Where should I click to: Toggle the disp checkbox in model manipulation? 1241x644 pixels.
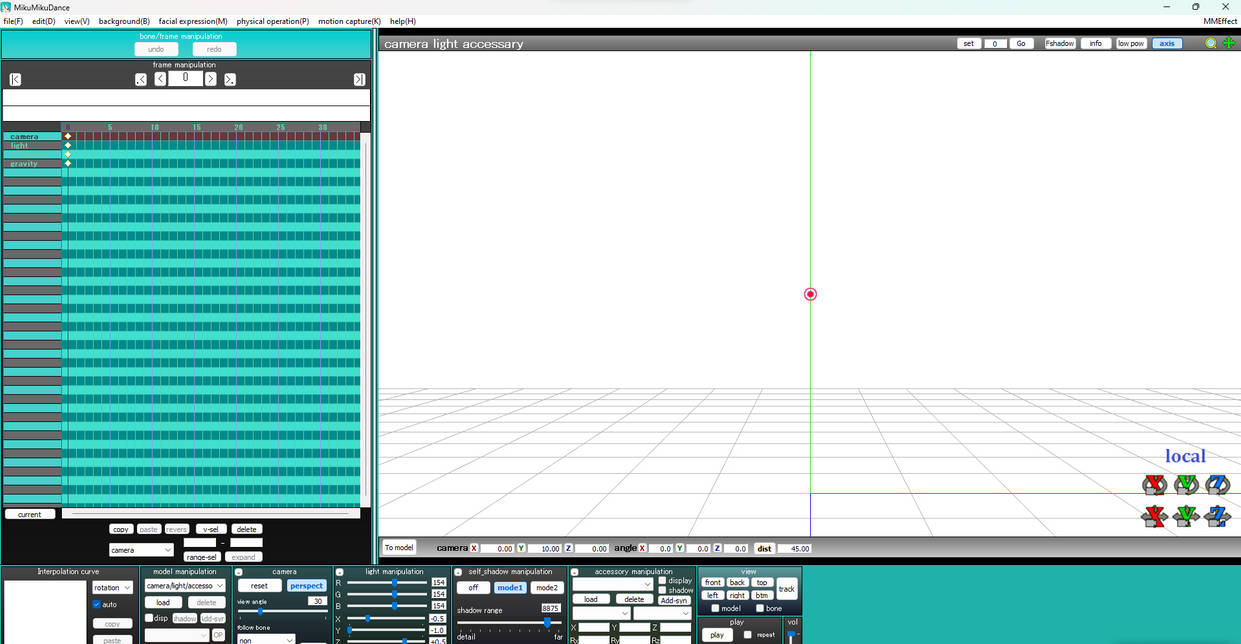[x=149, y=618]
